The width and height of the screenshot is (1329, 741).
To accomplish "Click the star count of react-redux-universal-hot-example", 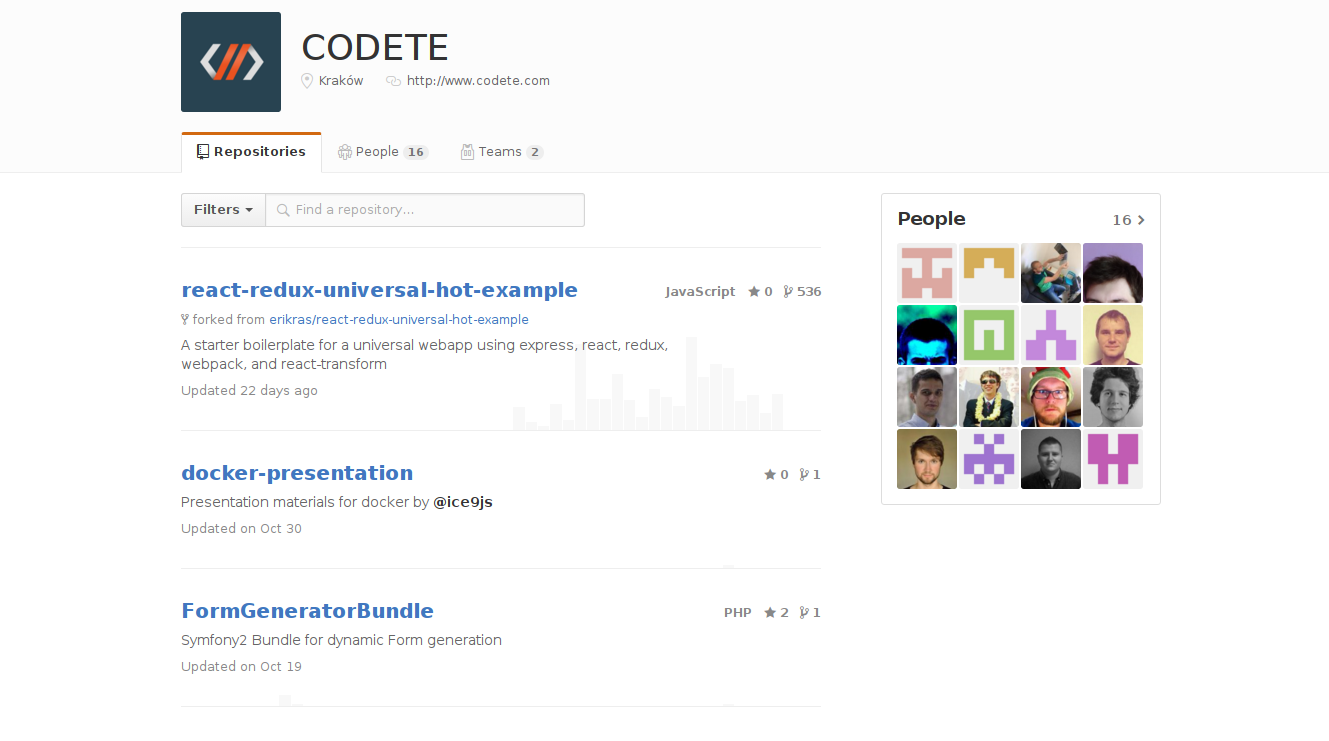I will [x=760, y=292].
